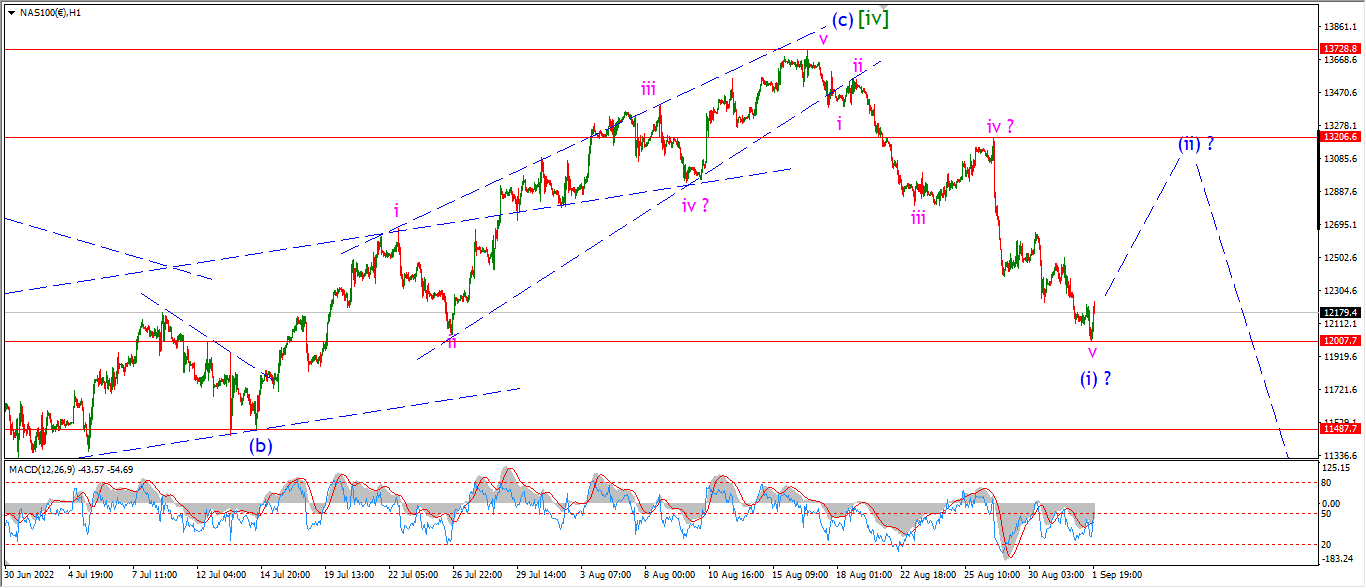Select the 11487.7 price level tag
Viewport: 1366px width, 588px height.
click(x=1340, y=428)
